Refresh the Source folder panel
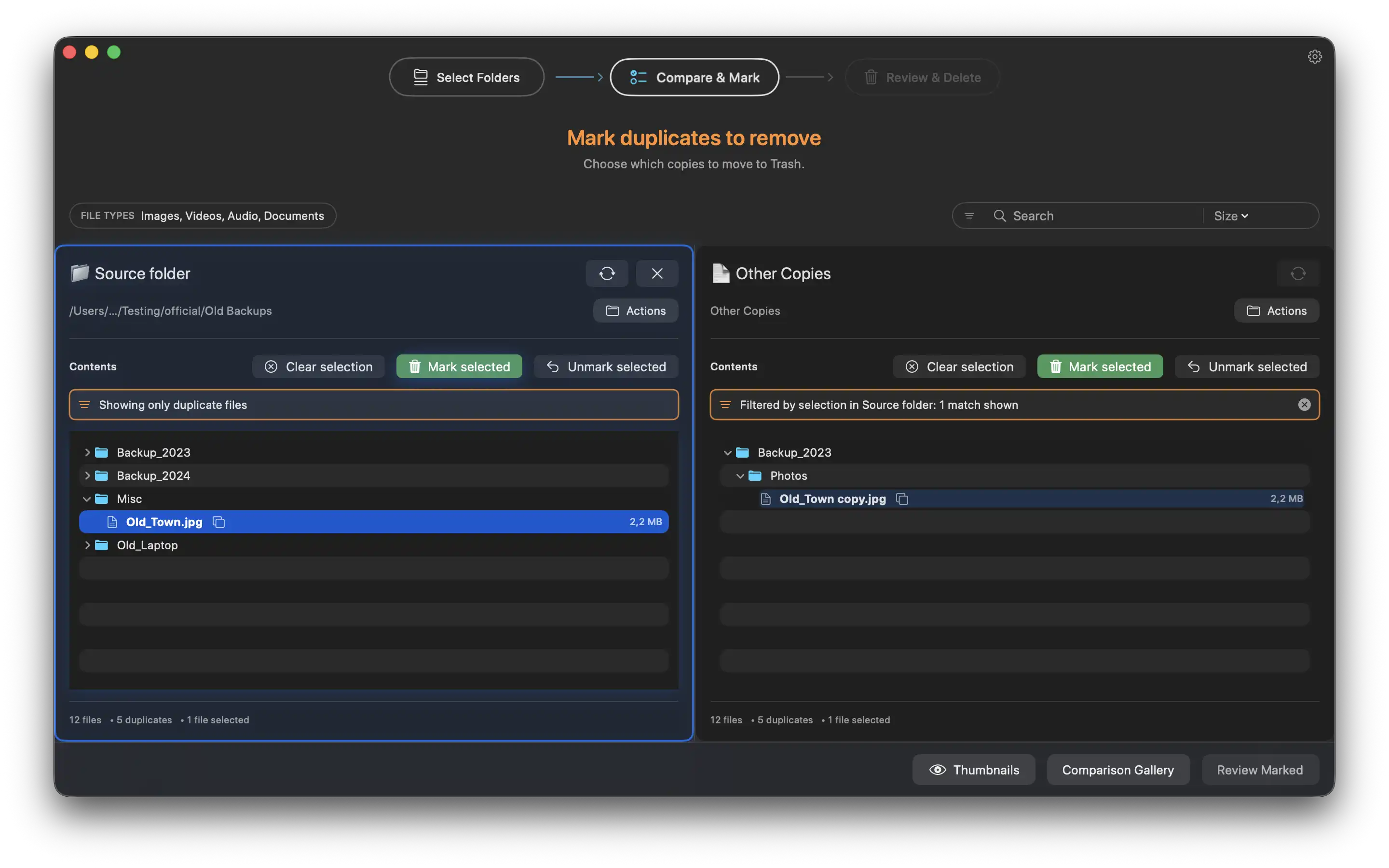Screen dimensions: 1389x868 [x=607, y=273]
